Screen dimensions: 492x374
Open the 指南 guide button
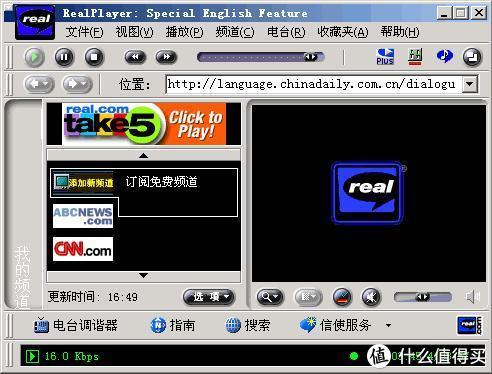tap(173, 325)
